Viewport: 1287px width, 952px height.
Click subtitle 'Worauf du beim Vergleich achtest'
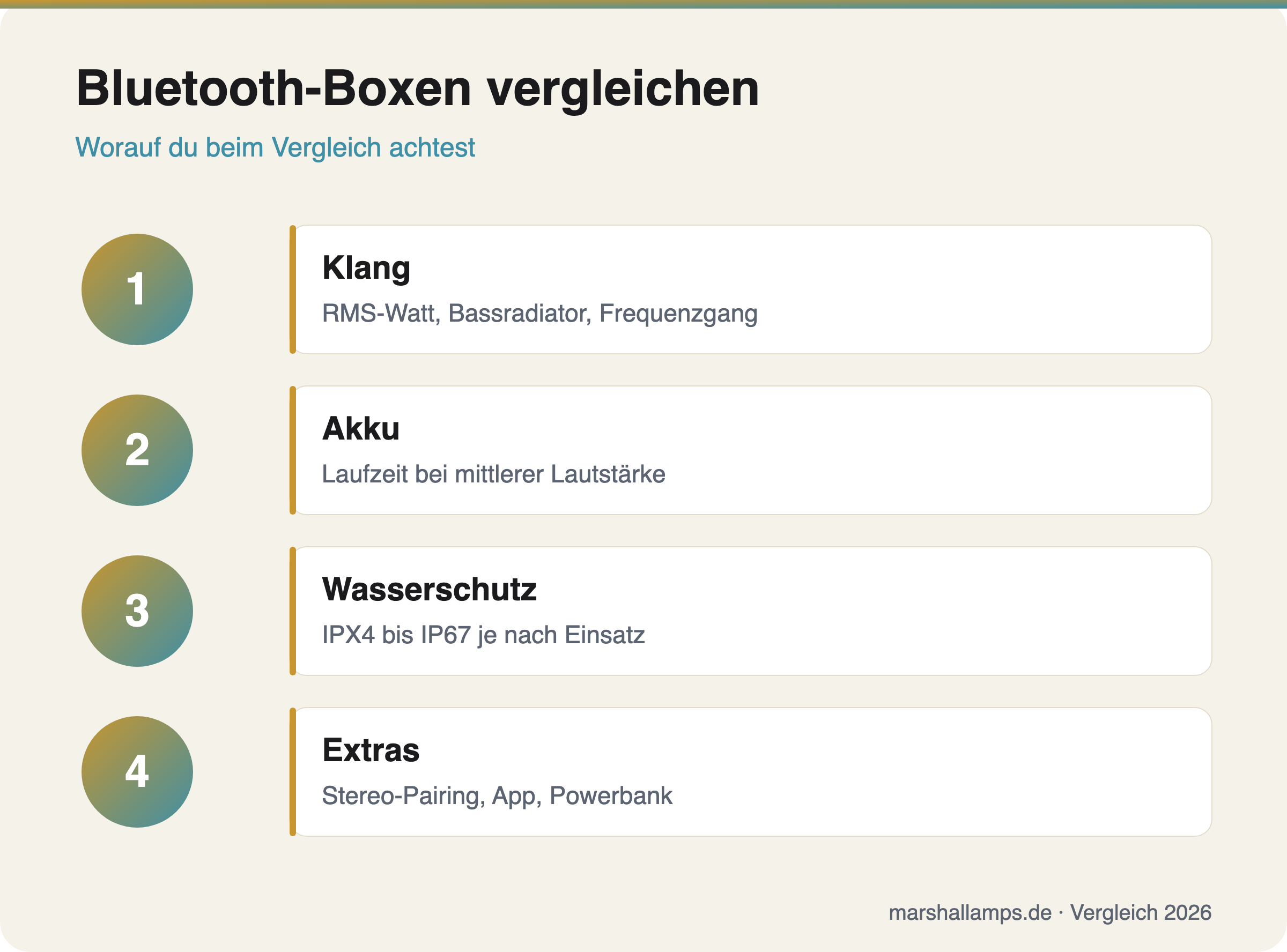(x=276, y=147)
